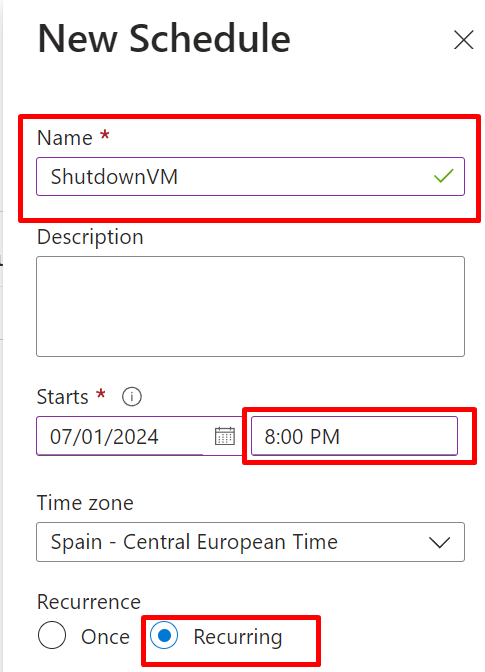Open the calendar date picker icon
The width and height of the screenshot is (485, 672).
[x=225, y=436]
